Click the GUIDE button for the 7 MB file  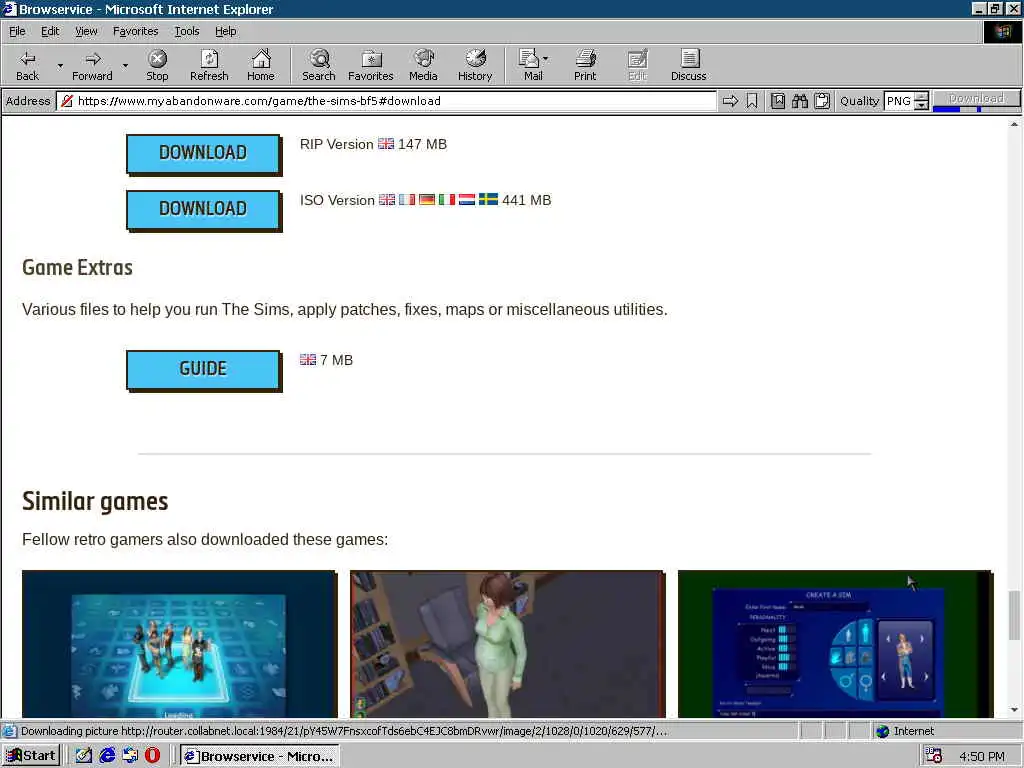[x=203, y=369]
